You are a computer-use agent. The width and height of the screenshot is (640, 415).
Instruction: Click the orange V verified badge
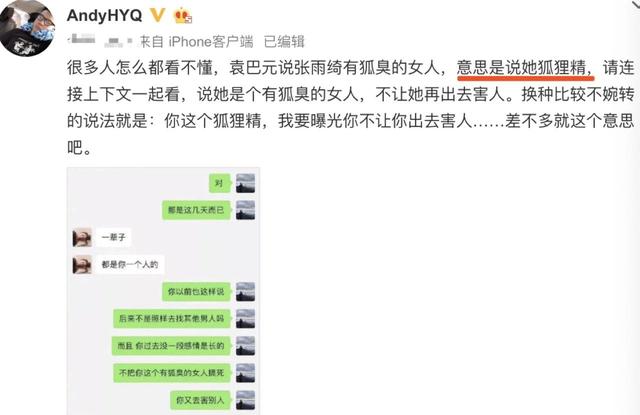coord(157,15)
